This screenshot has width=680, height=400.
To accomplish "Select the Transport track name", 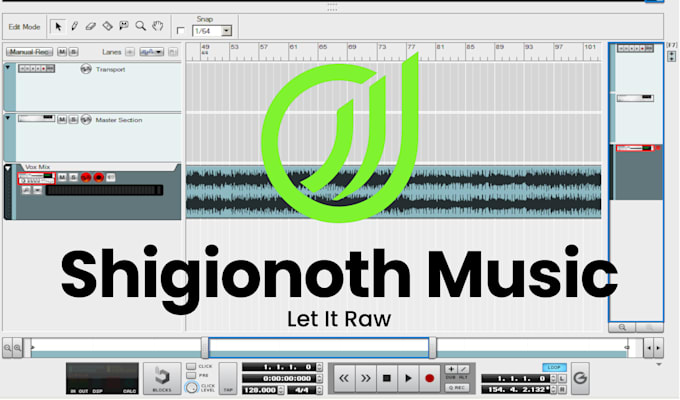I will (111, 69).
